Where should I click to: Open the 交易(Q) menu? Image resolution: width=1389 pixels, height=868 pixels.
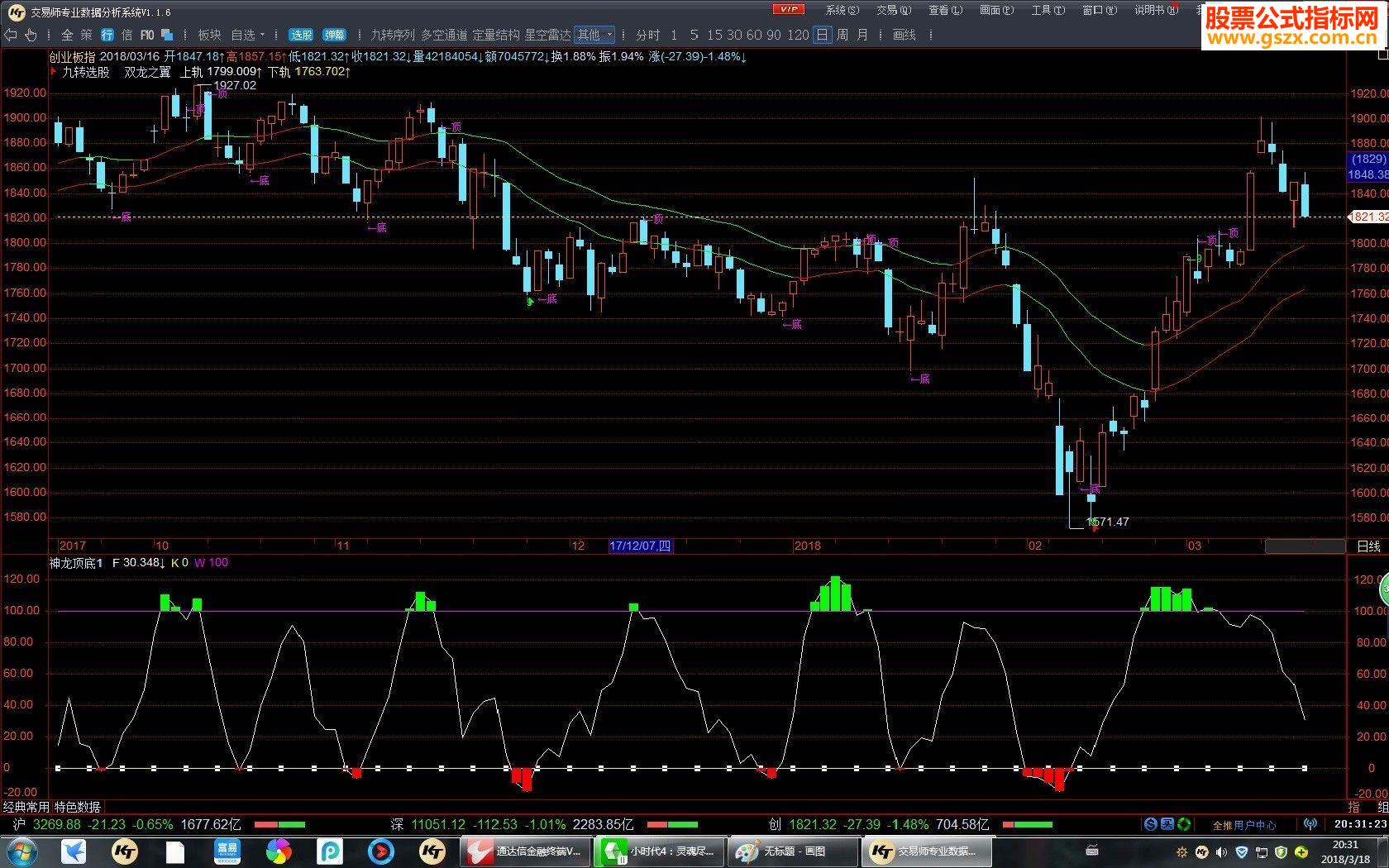tap(894, 10)
